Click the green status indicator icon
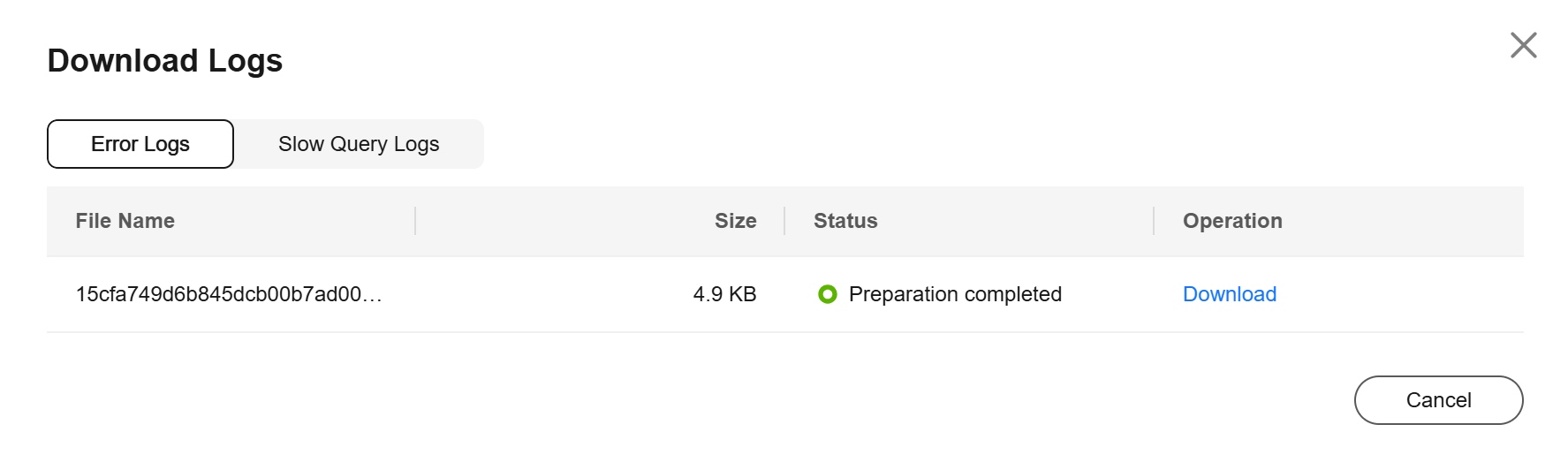 (x=827, y=294)
